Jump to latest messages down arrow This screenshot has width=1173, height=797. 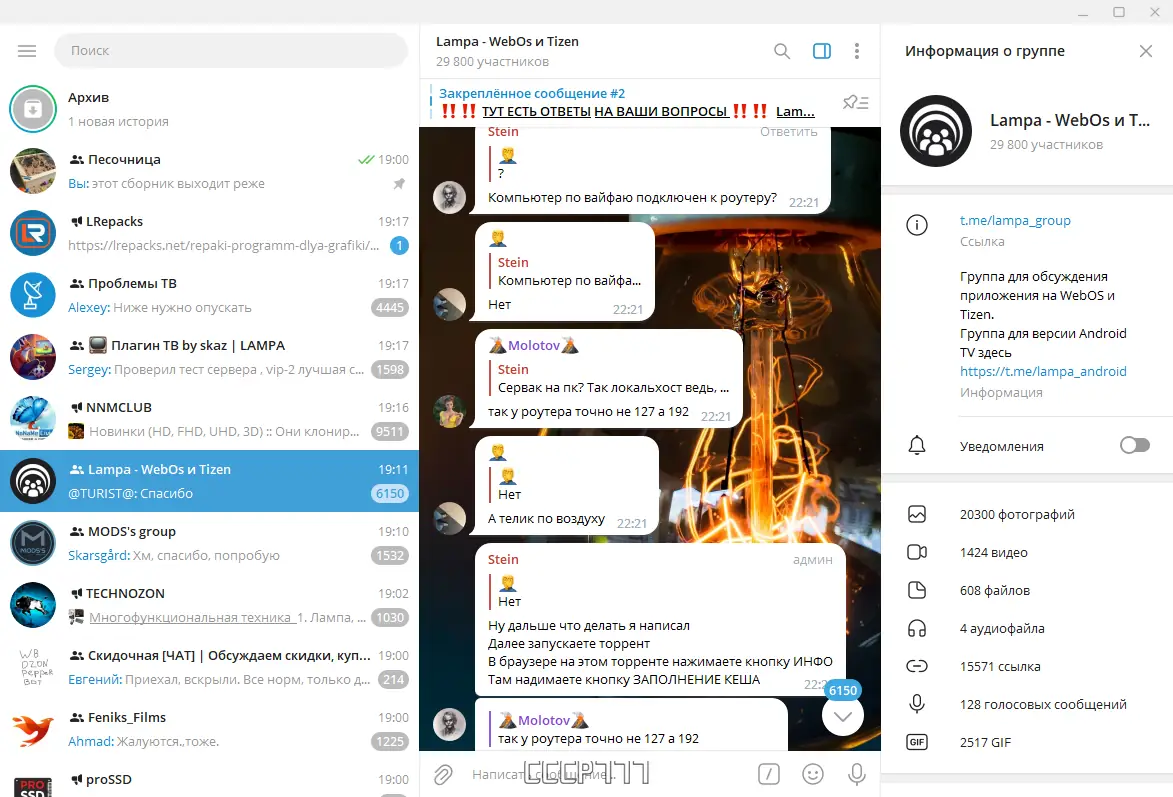pyautogui.click(x=842, y=715)
